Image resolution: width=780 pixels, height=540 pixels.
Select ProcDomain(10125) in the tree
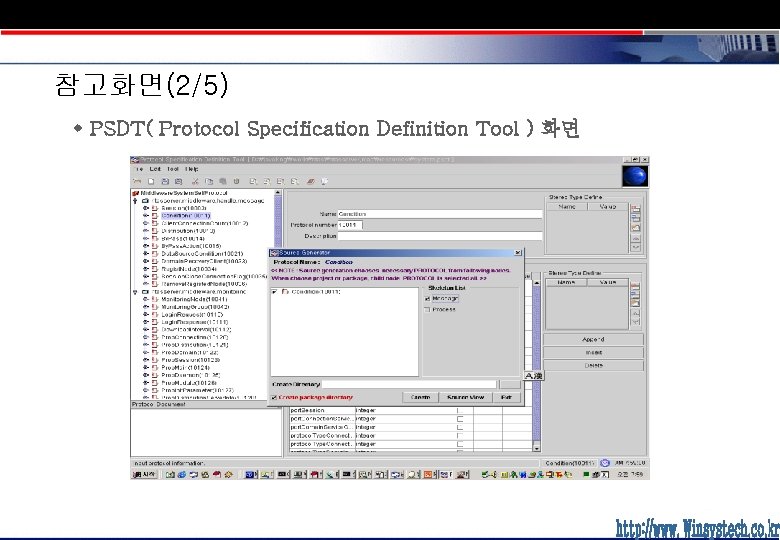pos(191,375)
